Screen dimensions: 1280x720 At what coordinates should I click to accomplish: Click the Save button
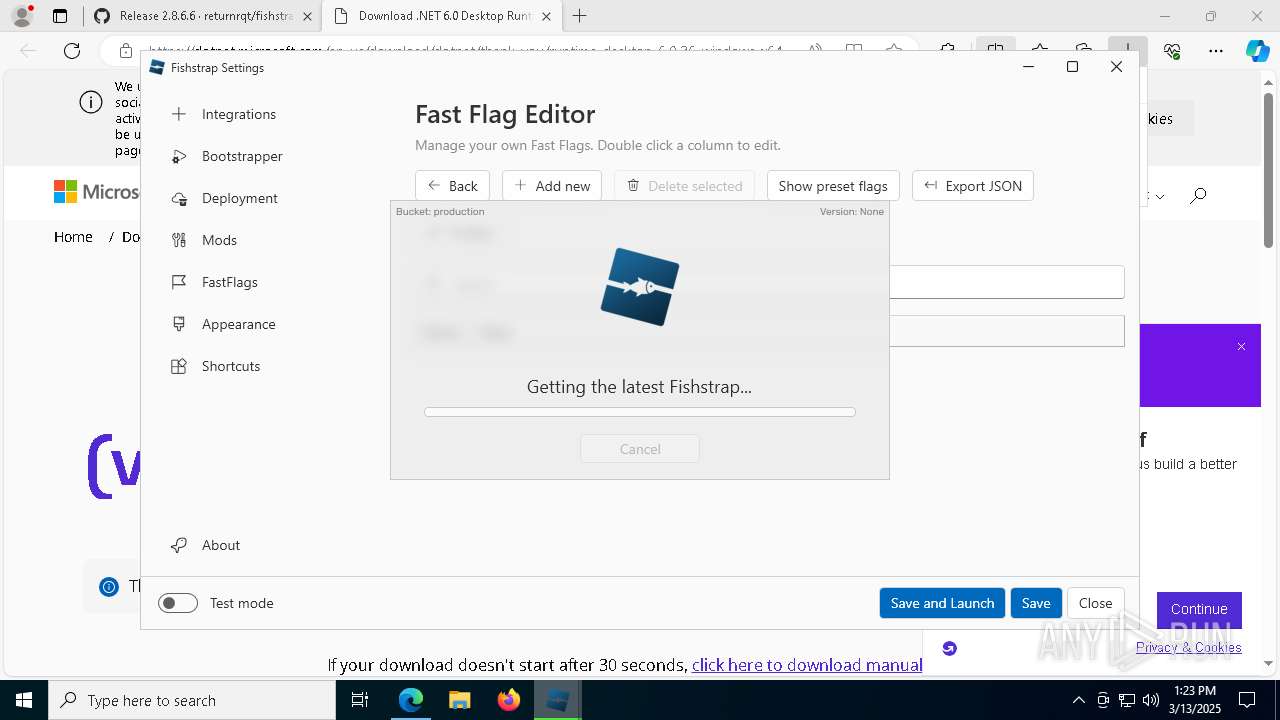click(x=1036, y=603)
